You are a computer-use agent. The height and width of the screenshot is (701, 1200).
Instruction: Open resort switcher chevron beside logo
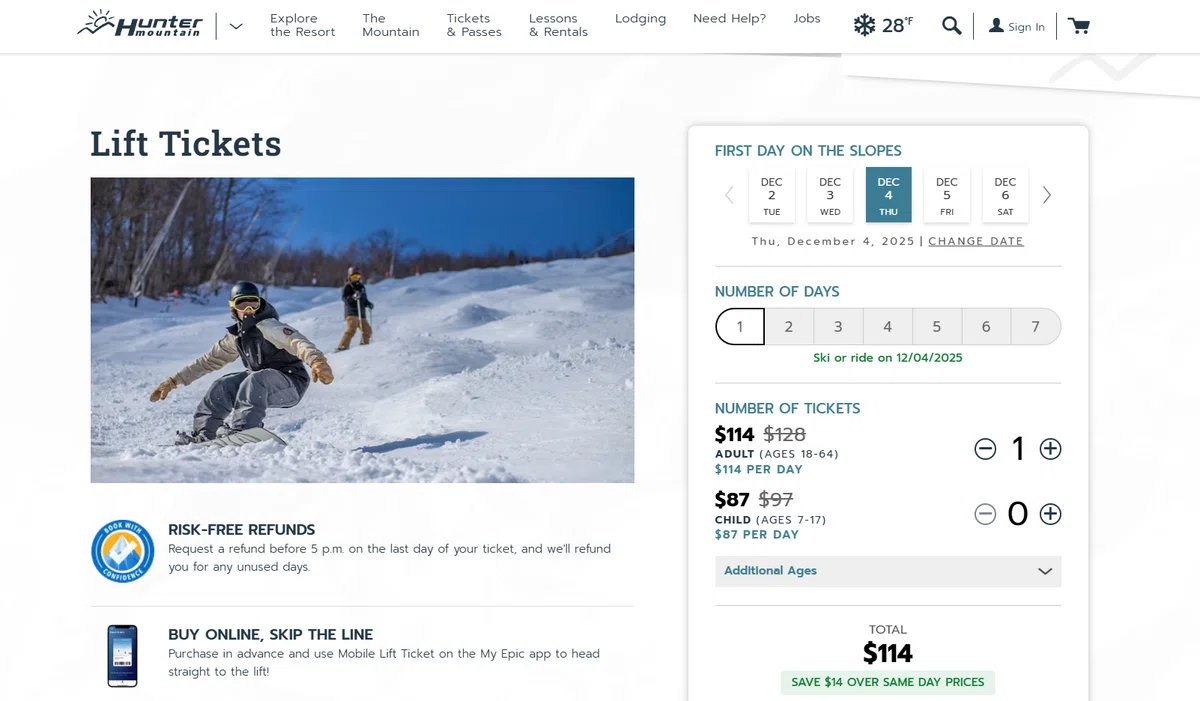tap(236, 26)
